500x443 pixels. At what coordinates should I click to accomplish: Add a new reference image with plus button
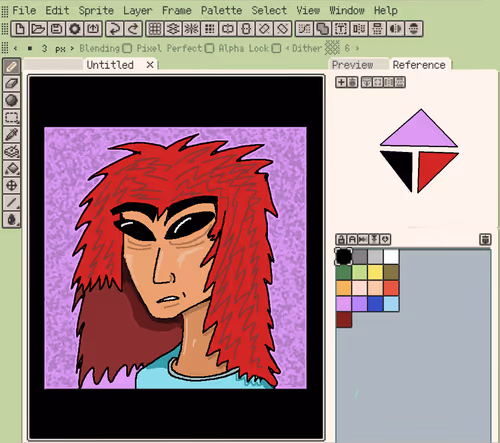(341, 82)
